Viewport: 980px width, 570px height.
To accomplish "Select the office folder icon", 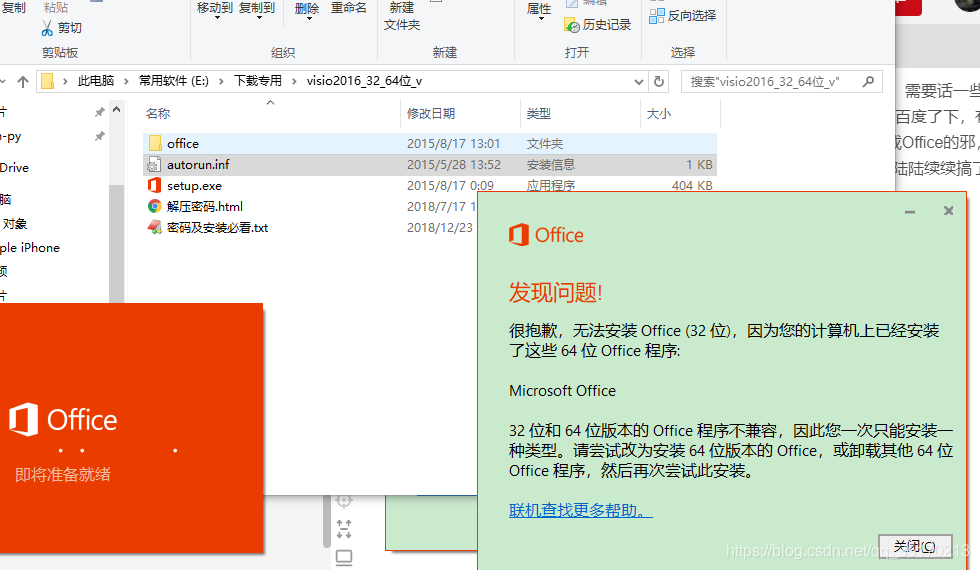I will [155, 143].
